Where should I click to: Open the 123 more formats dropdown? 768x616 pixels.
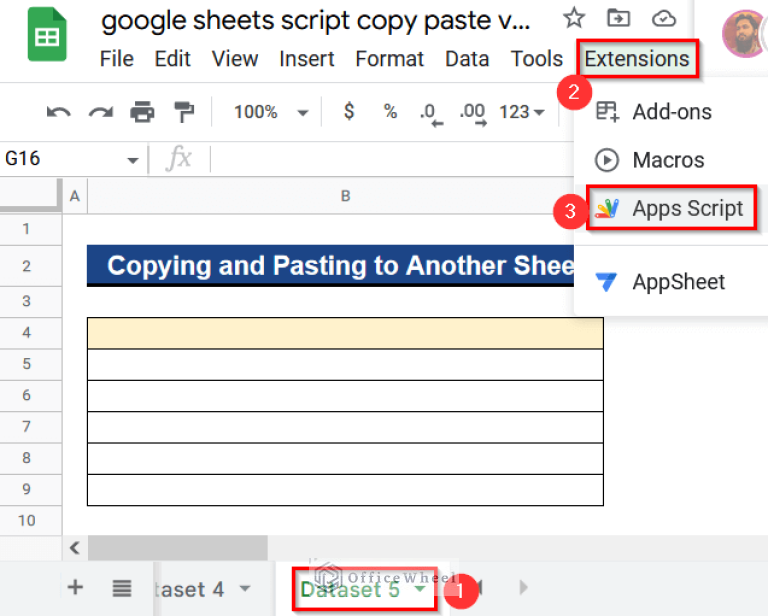(x=522, y=112)
